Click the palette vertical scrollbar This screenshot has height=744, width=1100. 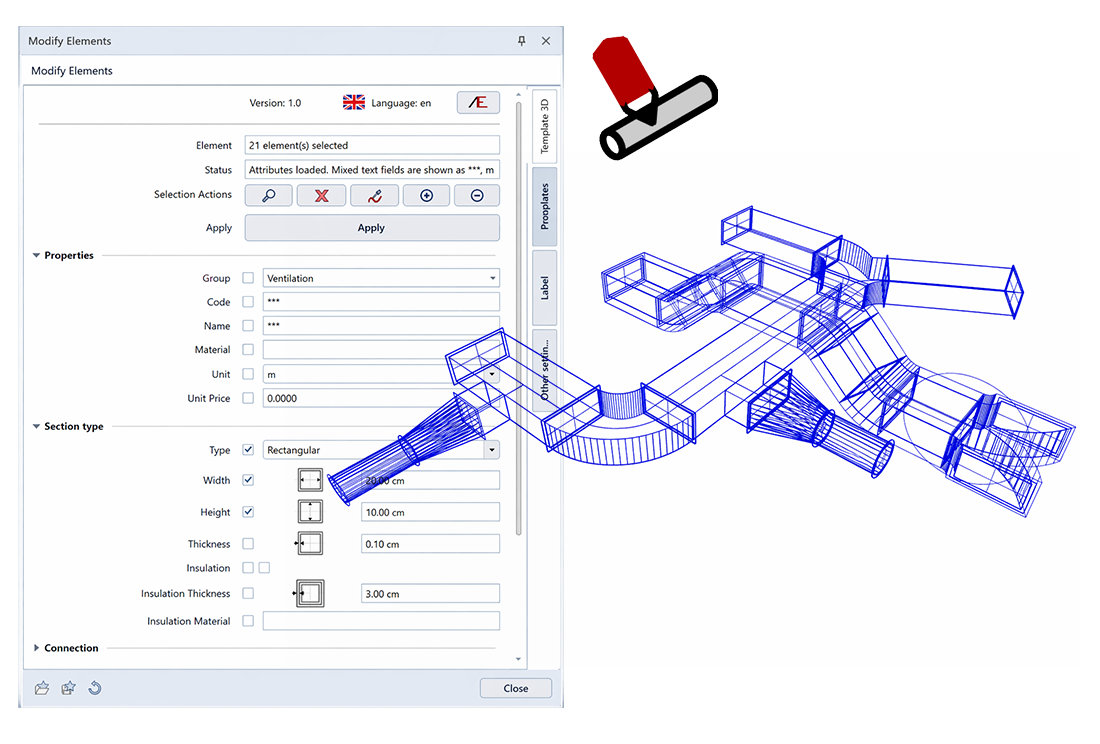click(x=518, y=319)
